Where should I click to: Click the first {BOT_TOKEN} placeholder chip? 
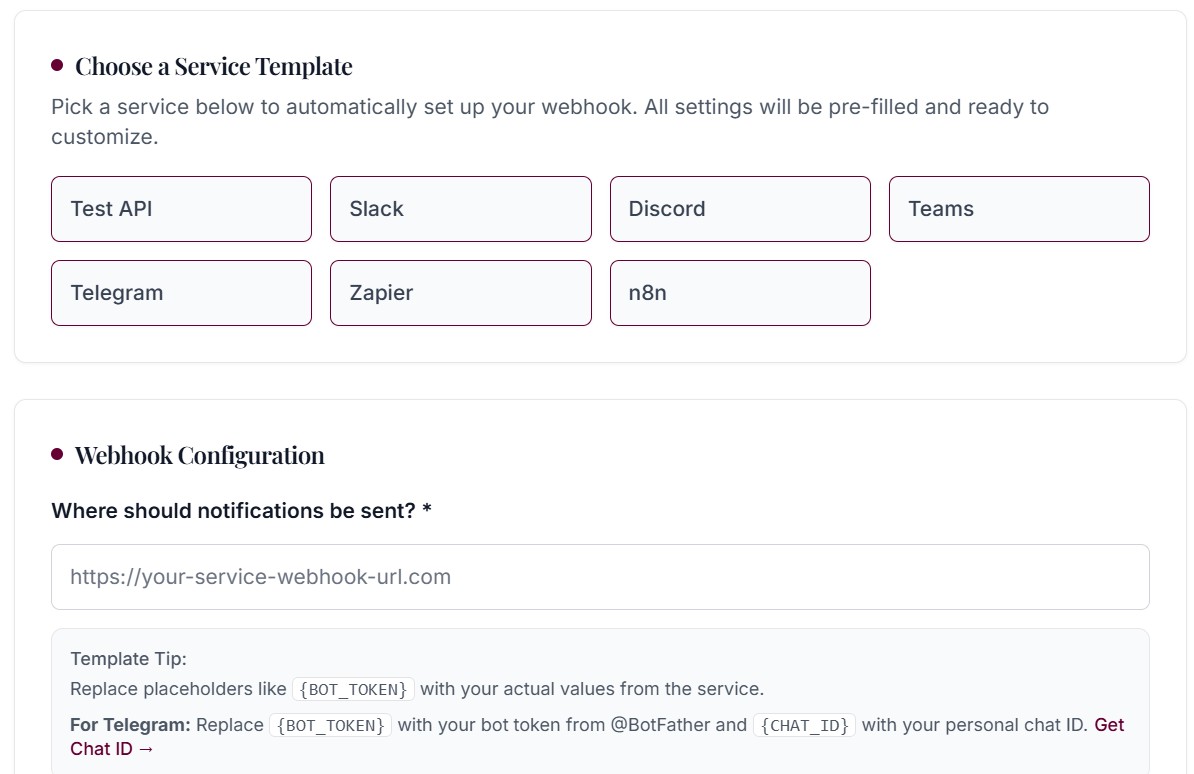(353, 689)
